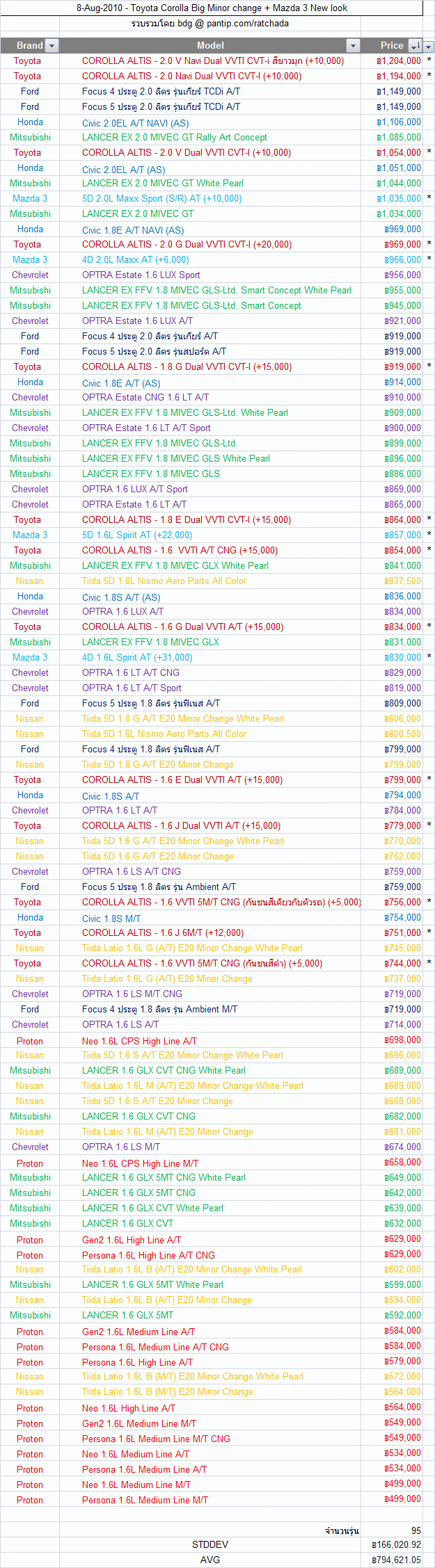Viewport: 435px width, 1568px height.
Task: Select LANCER EX 2.0 MIVEC GT Rally Art Concept
Action: pos(174,138)
